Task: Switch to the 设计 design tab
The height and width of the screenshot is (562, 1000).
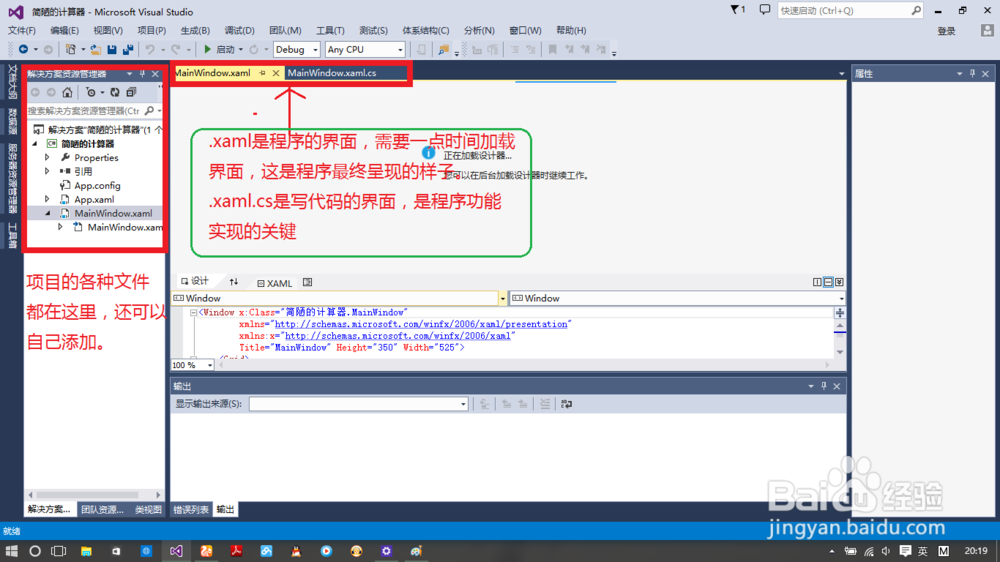Action: point(195,281)
